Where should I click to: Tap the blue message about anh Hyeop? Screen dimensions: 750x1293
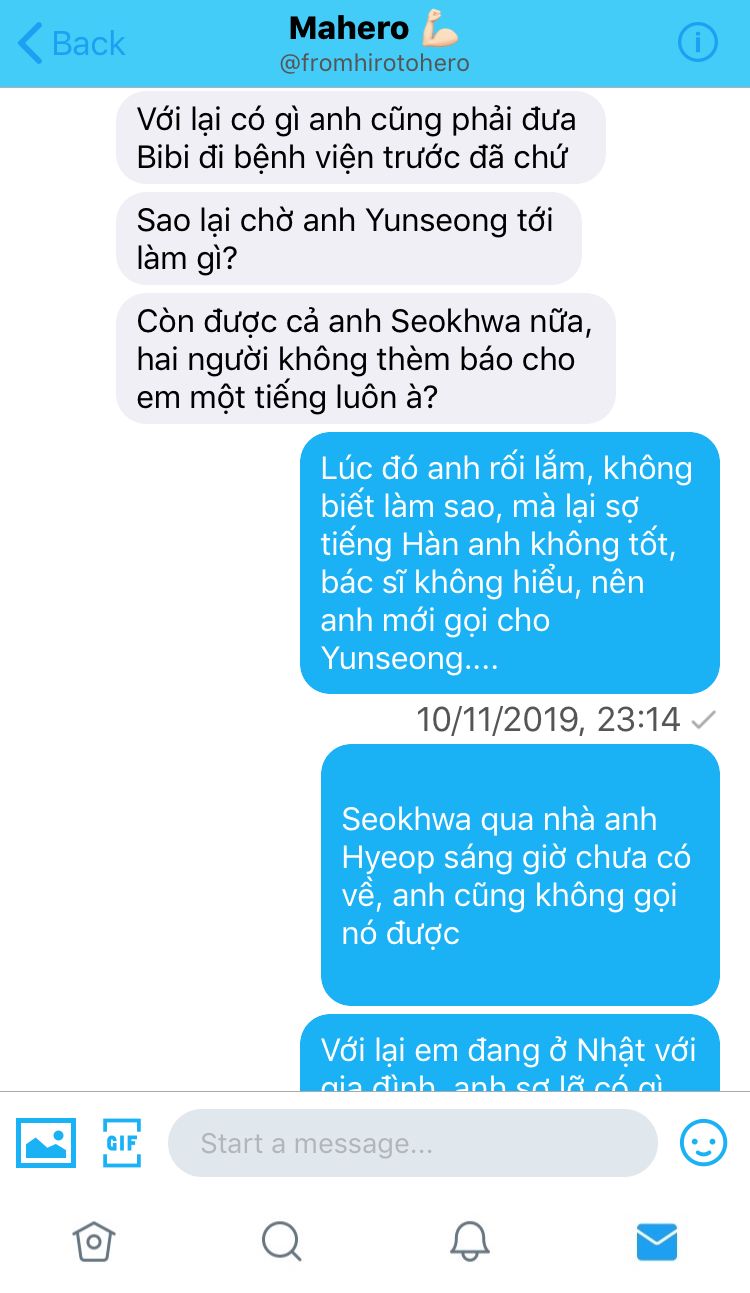click(x=520, y=875)
